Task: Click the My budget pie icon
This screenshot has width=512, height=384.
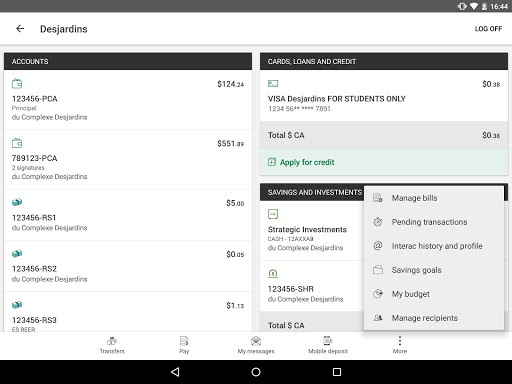Action: 378,294
